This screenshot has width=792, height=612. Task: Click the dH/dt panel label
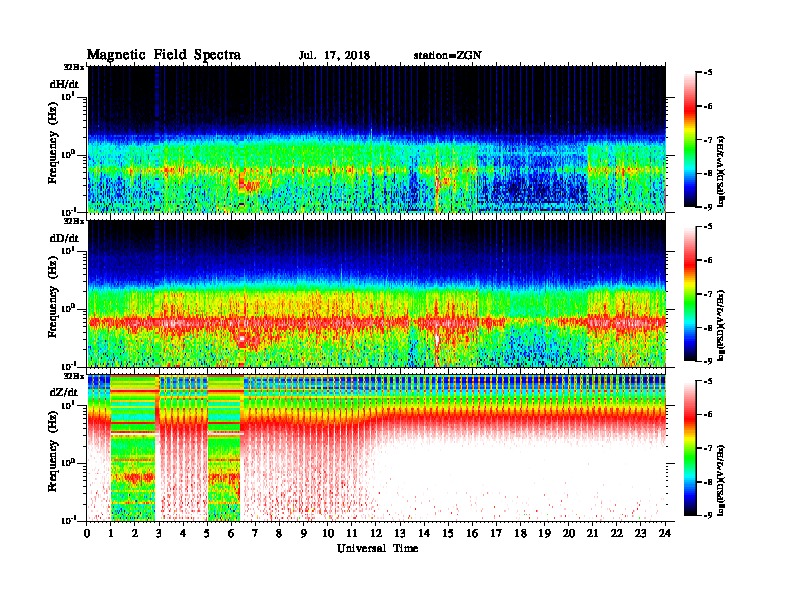(64, 83)
